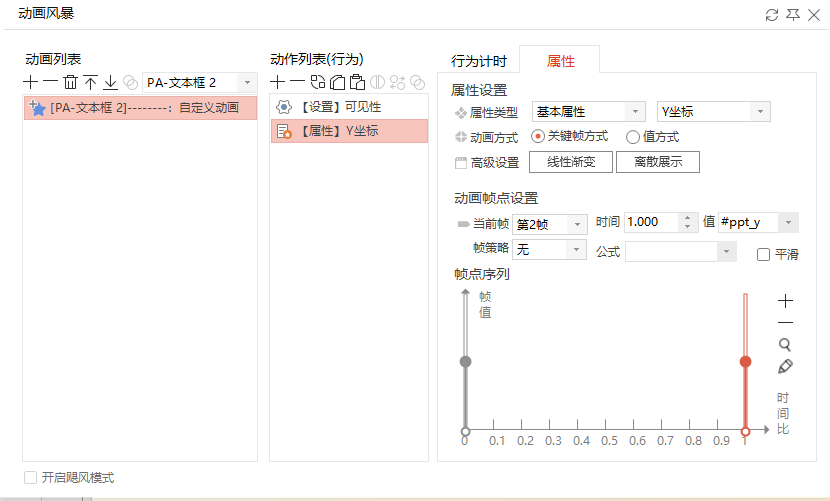Select the 值方式 radio button
Viewport: 830px width, 501px height.
click(633, 138)
